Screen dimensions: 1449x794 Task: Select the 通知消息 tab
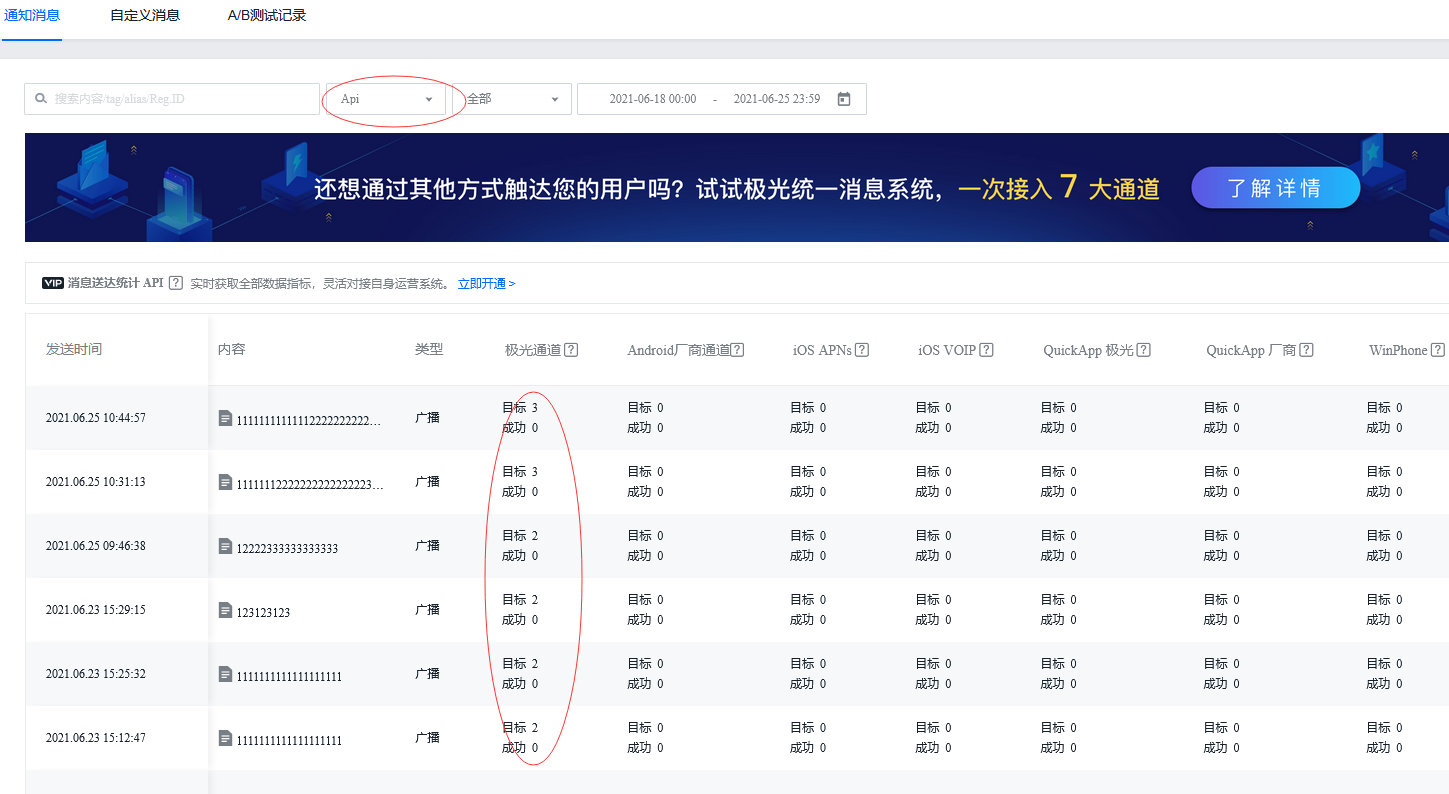(32, 15)
